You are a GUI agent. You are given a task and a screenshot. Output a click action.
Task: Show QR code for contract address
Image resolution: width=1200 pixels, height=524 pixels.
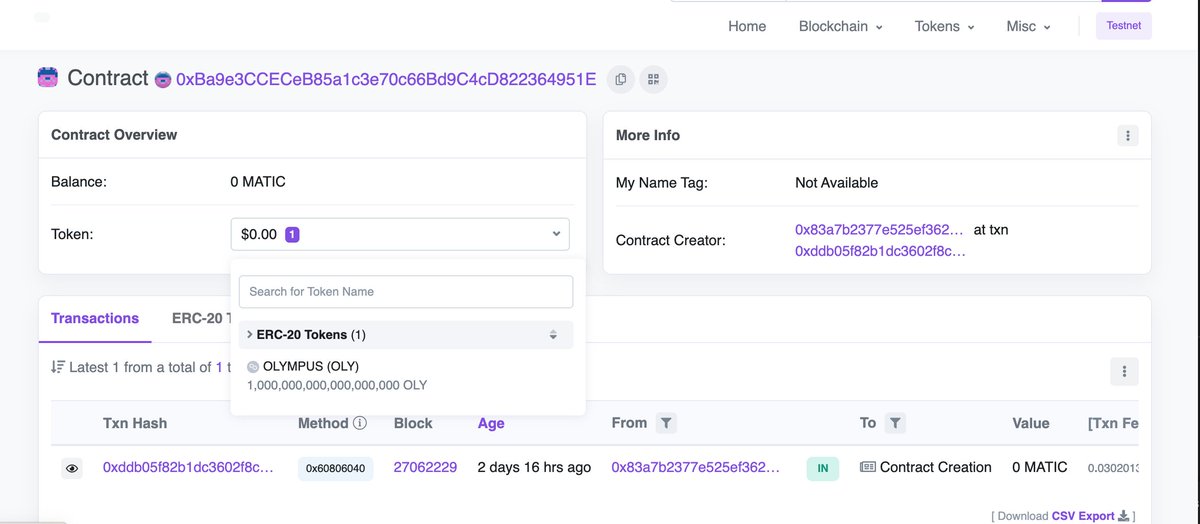click(x=654, y=79)
